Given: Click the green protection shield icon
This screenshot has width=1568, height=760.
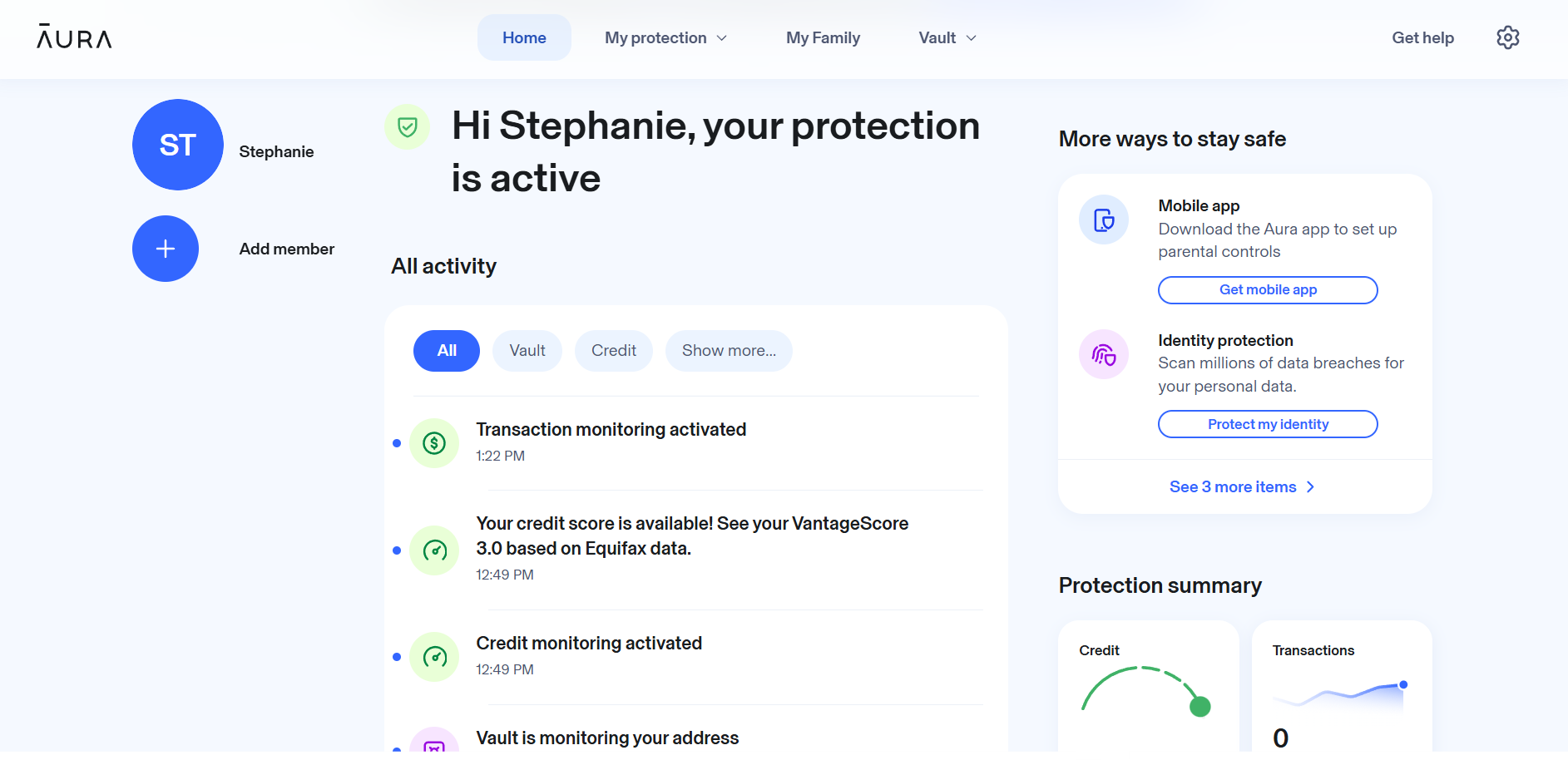Looking at the screenshot, I should (x=408, y=127).
